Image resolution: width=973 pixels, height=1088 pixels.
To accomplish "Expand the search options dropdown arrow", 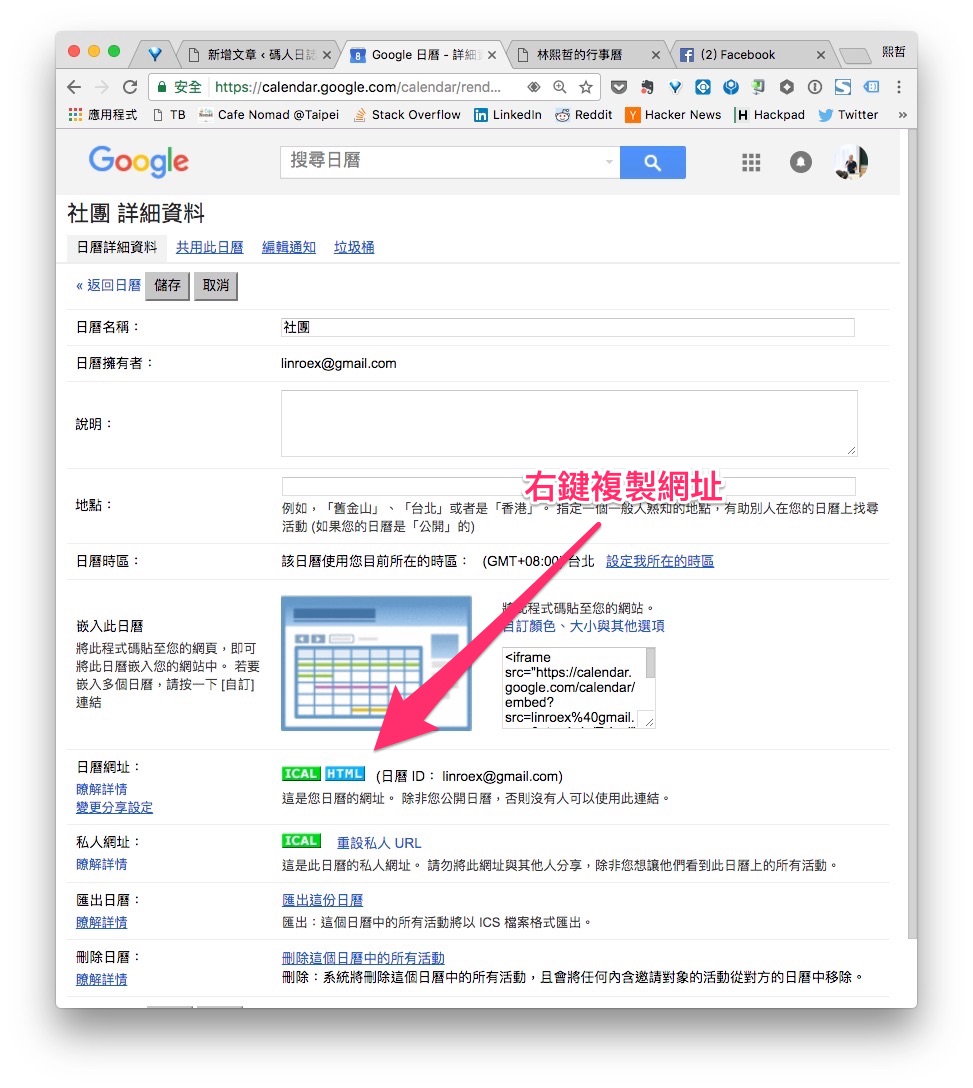I will (609, 162).
